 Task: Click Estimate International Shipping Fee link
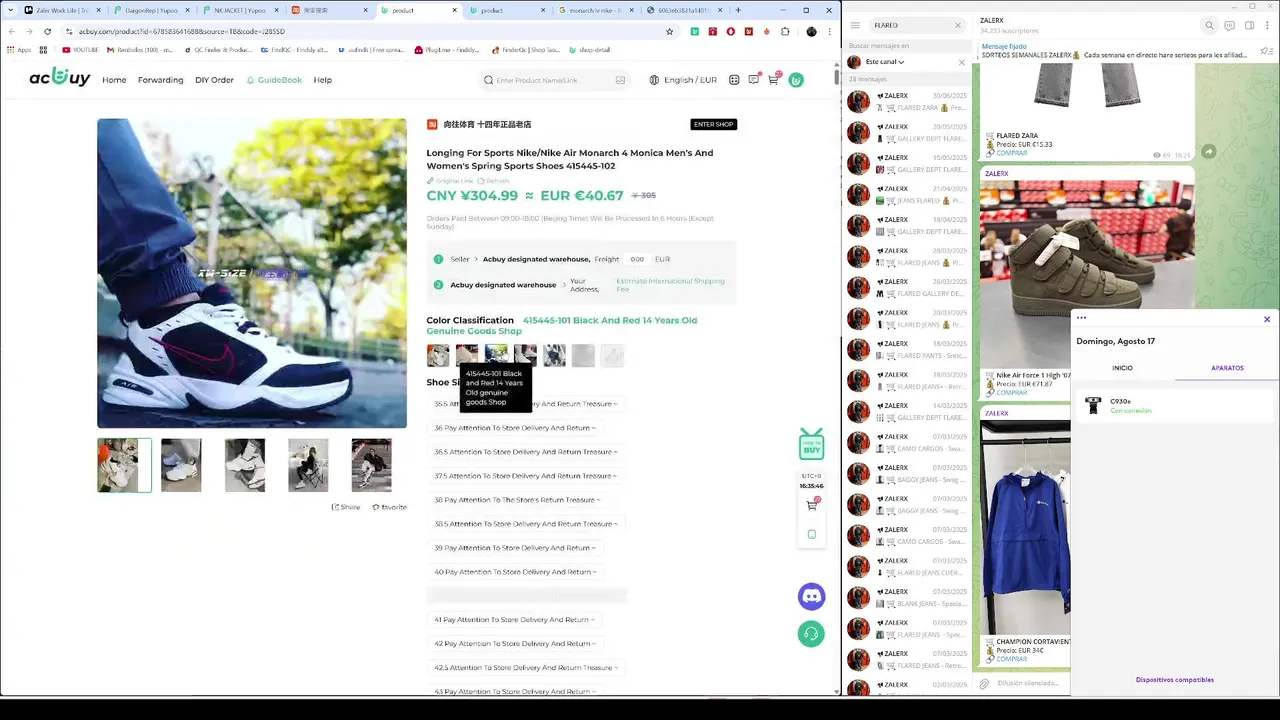670,285
